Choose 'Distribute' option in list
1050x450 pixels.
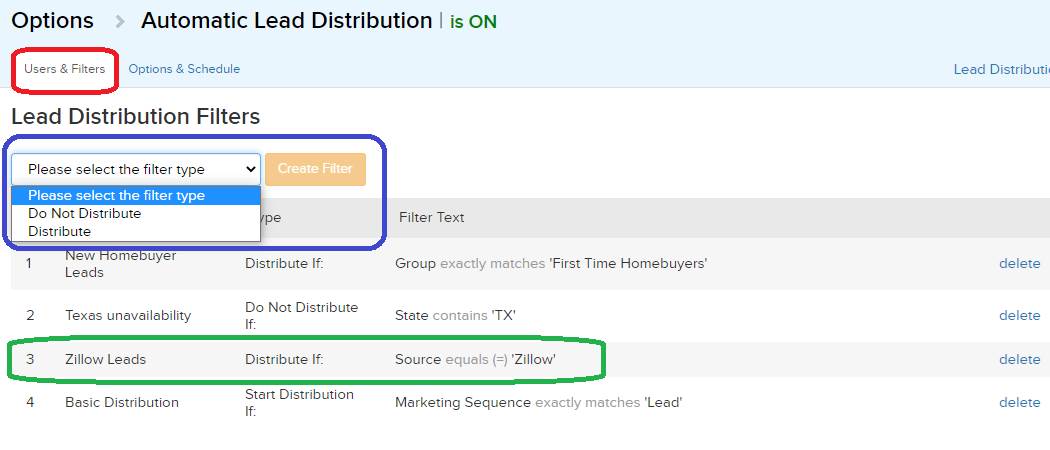[x=136, y=231]
